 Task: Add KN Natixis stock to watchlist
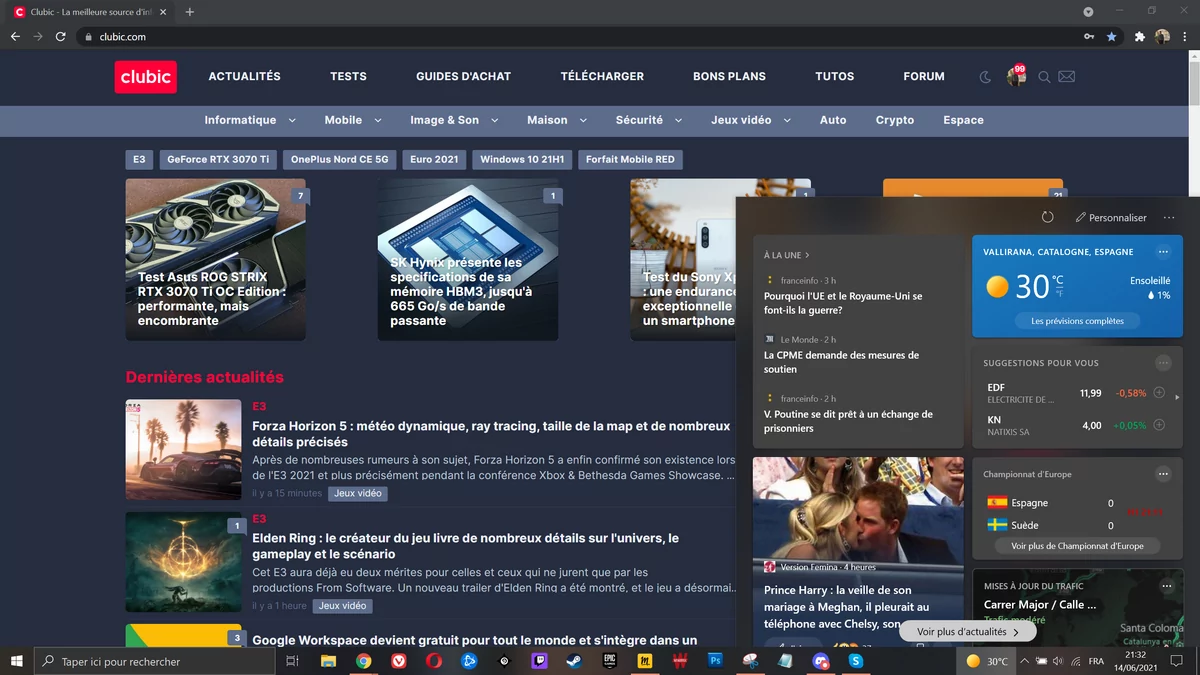point(1159,425)
